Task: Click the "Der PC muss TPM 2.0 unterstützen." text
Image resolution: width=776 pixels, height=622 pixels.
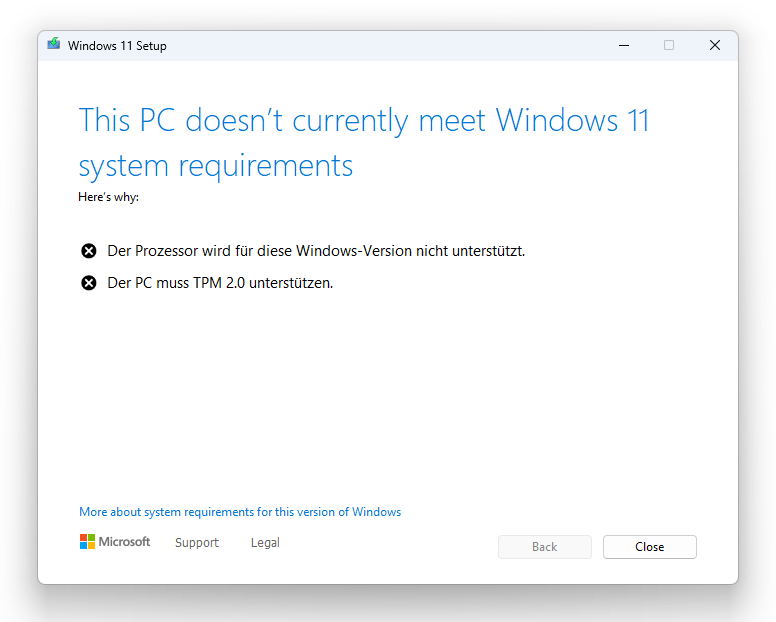Action: (x=220, y=283)
